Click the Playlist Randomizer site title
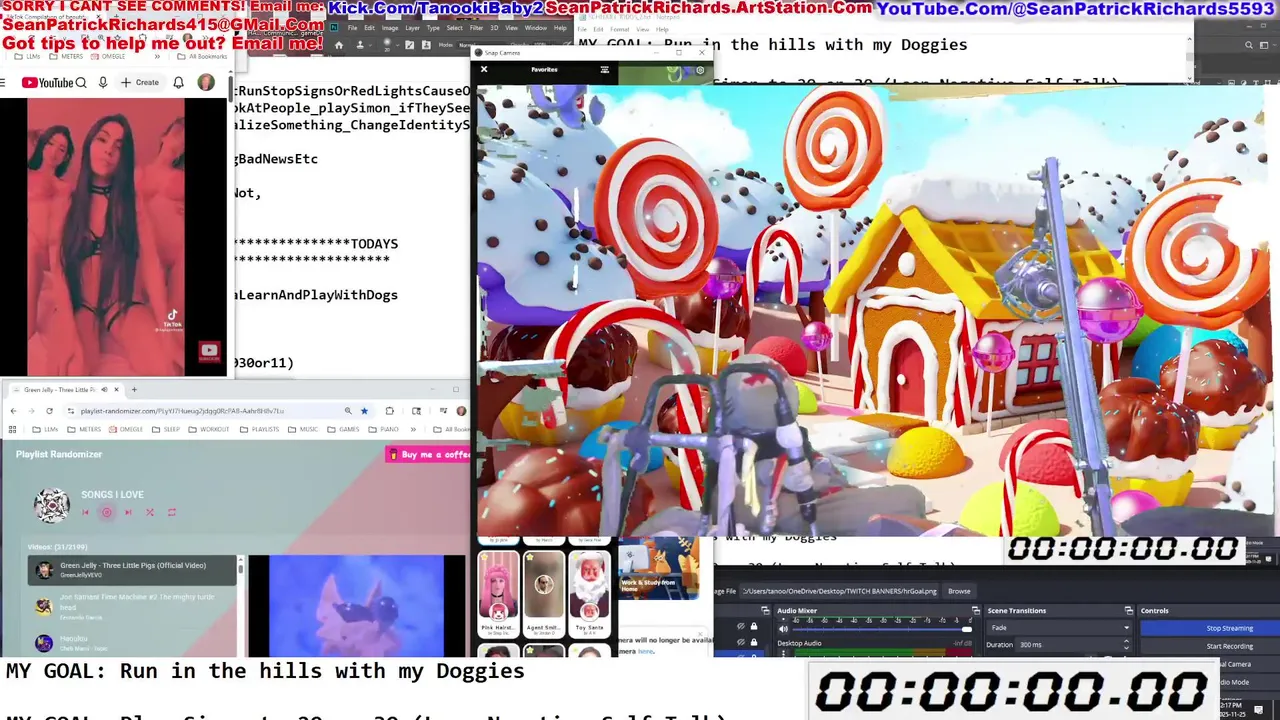Image resolution: width=1280 pixels, height=720 pixels. tap(59, 454)
